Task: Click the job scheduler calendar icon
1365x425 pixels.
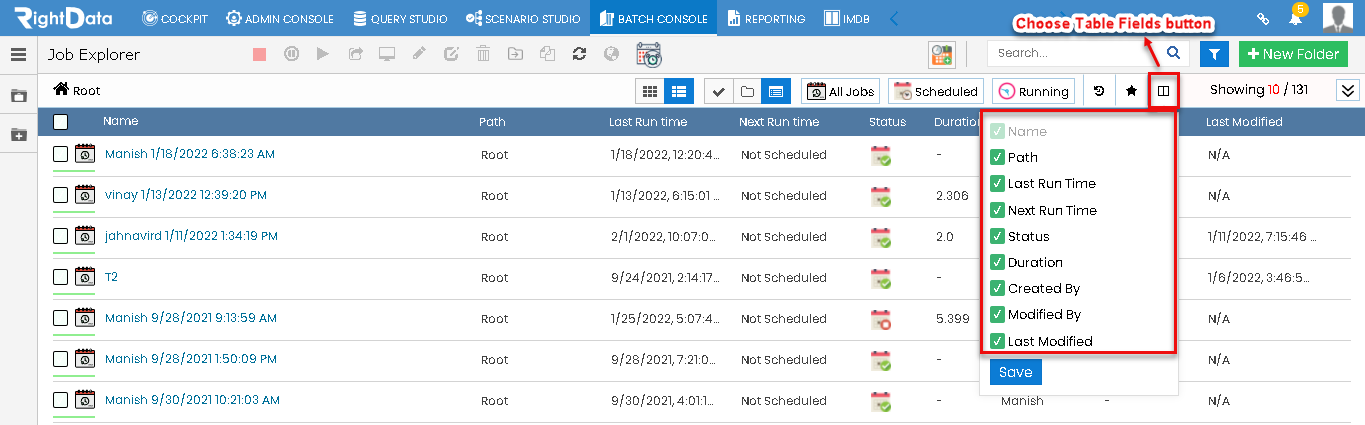Action: 649,54
